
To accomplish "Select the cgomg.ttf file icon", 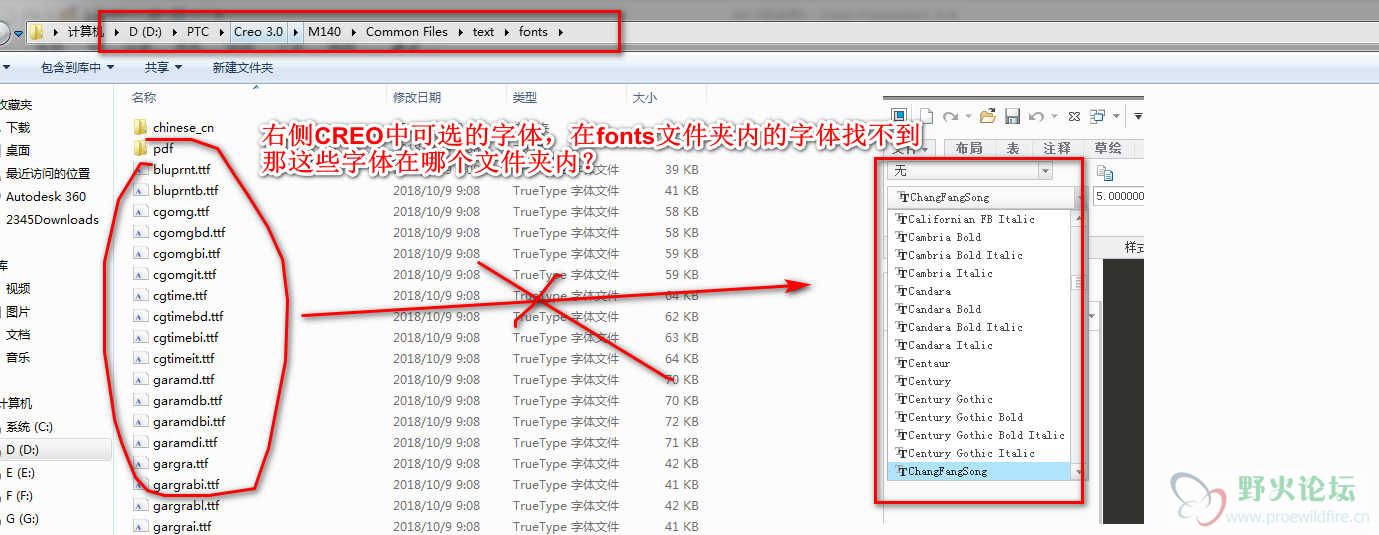I will point(141,211).
